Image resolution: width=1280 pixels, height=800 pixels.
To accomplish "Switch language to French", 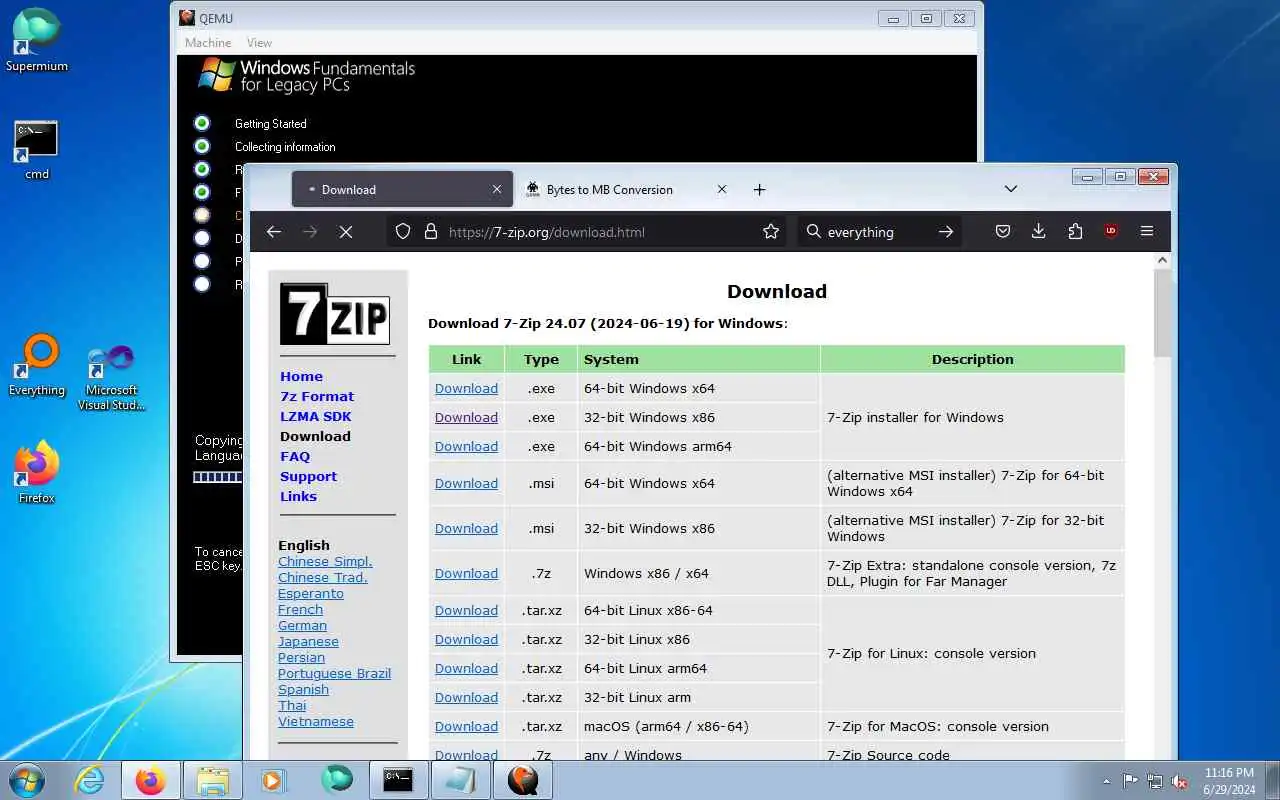I will click(300, 609).
